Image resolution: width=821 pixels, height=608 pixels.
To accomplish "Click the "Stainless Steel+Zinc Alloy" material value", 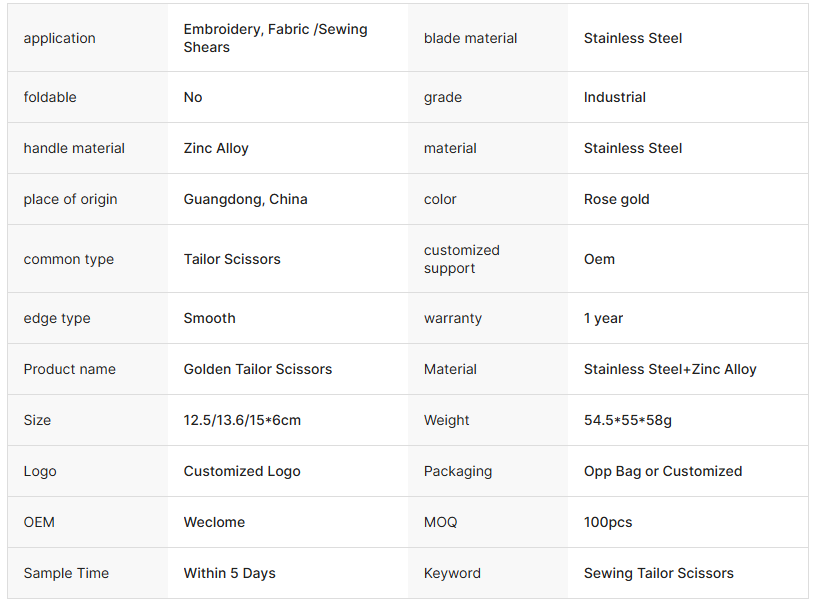I will 670,369.
